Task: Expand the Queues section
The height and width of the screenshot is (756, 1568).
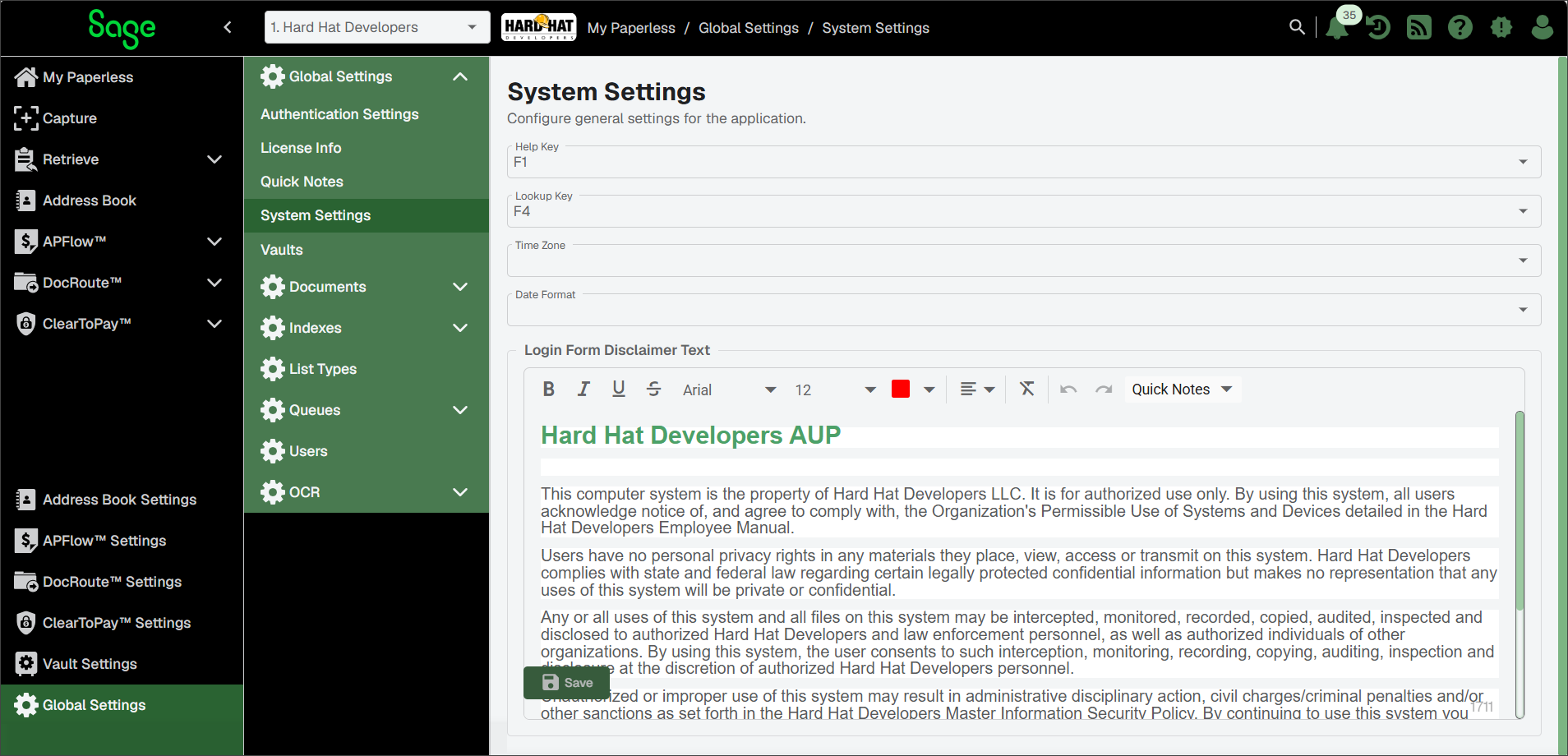Action: click(367, 410)
